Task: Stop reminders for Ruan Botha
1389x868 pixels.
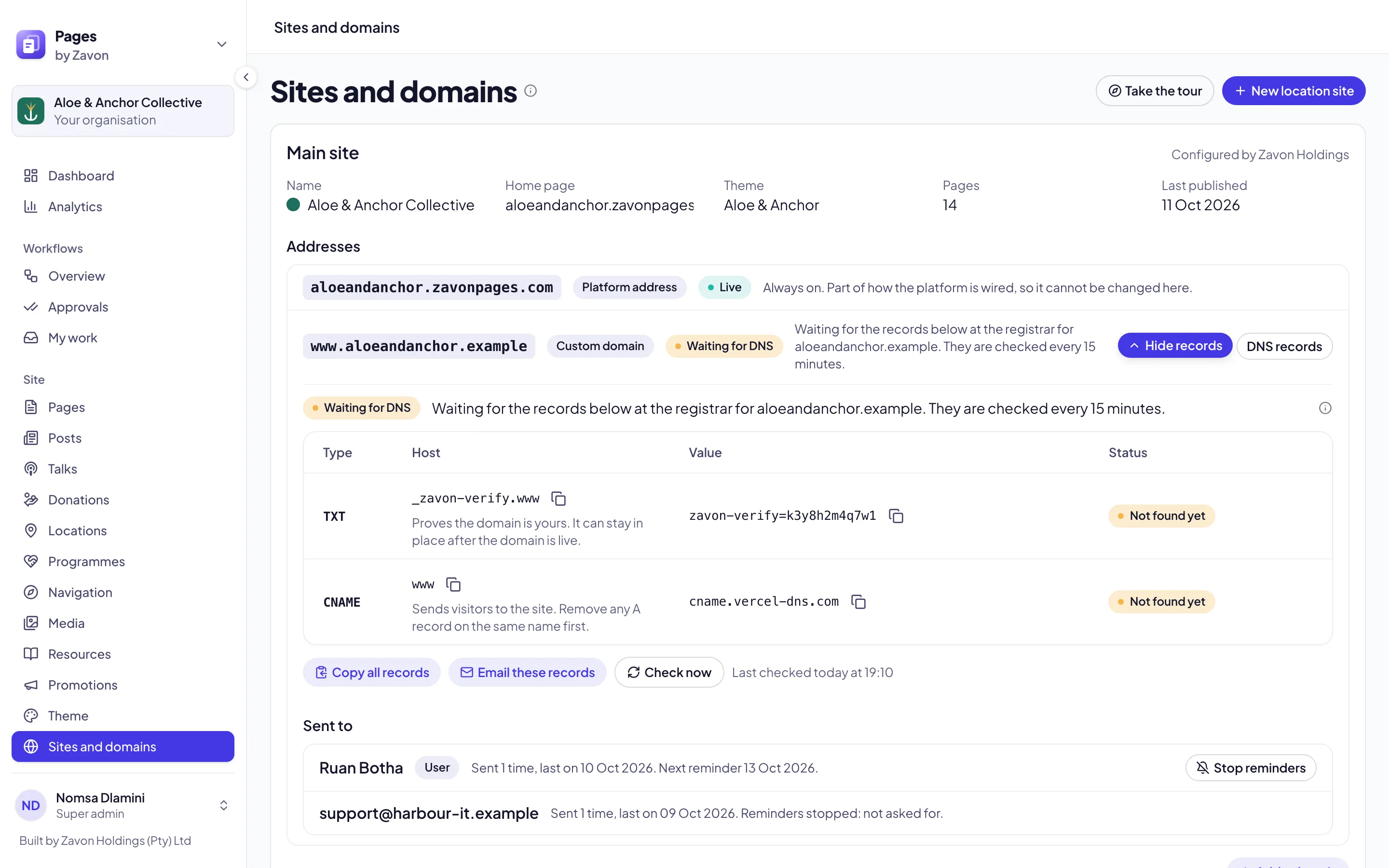Action: click(1251, 768)
